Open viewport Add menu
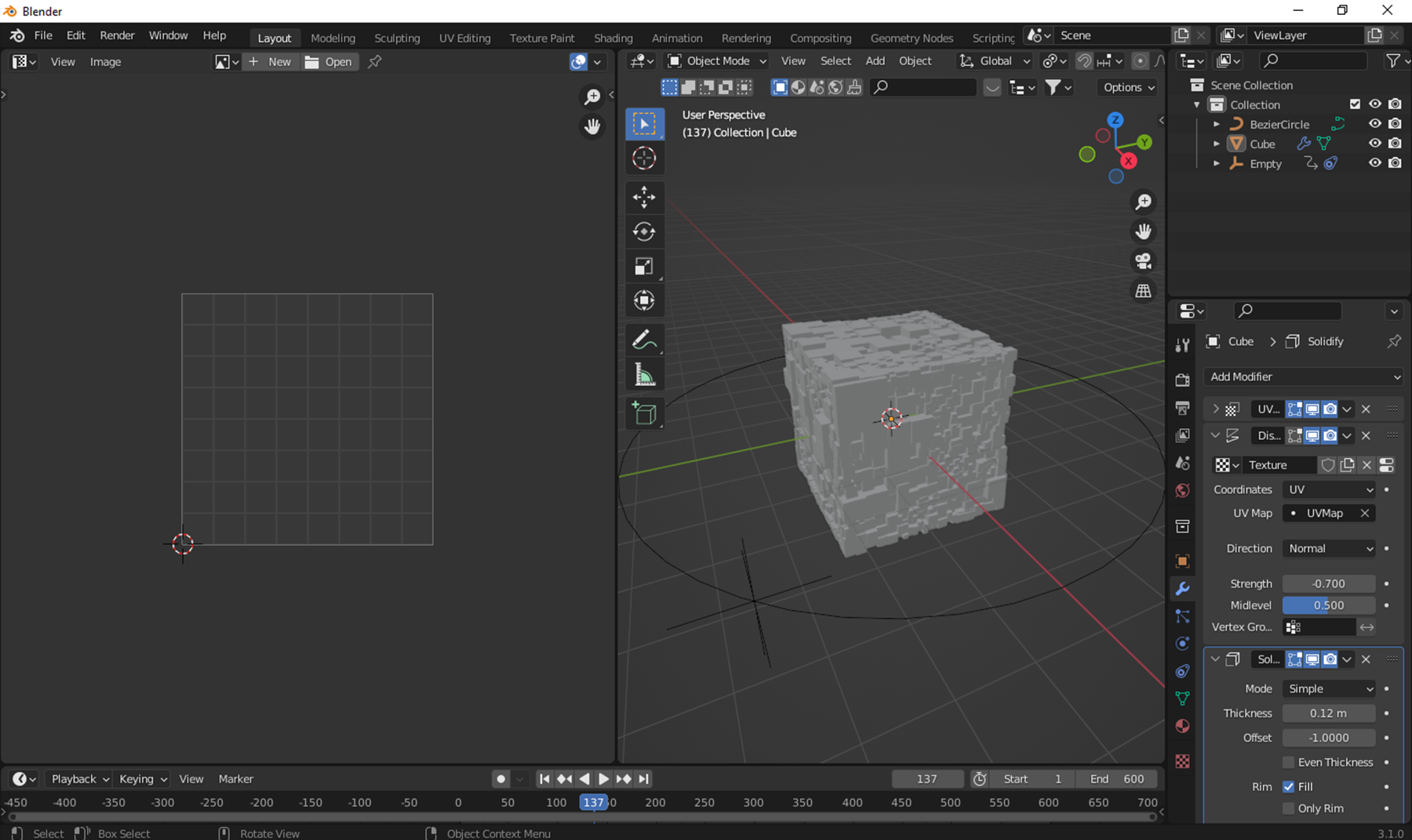This screenshot has width=1412, height=840. 875,60
